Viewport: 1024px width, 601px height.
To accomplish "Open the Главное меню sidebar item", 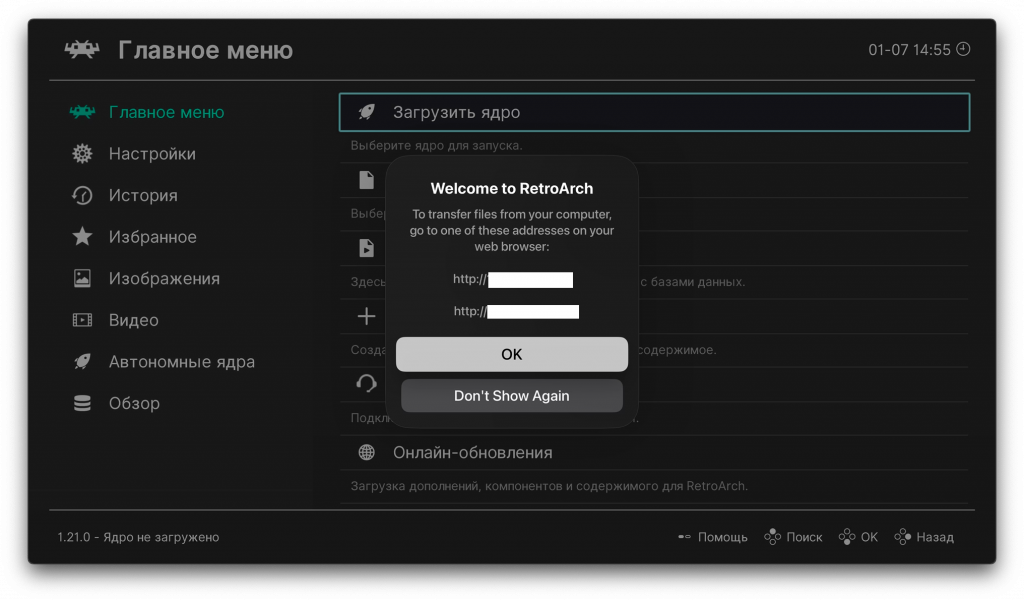I will coord(166,112).
